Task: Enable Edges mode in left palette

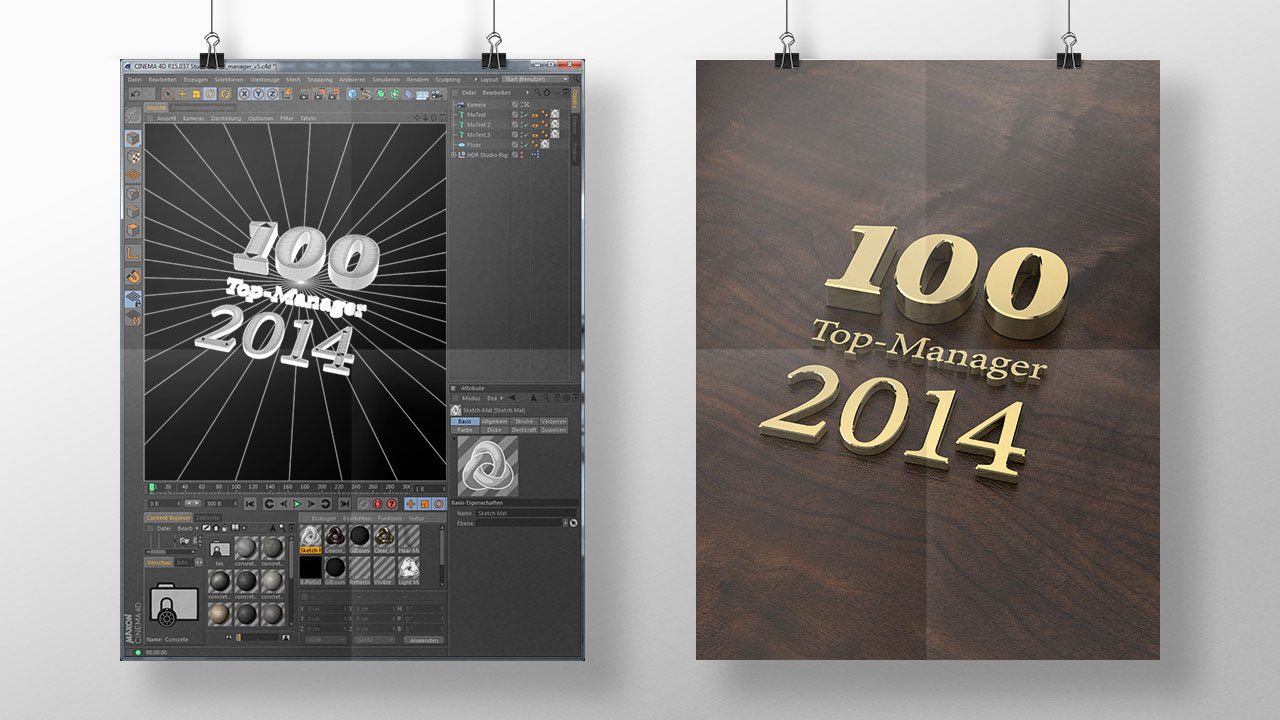Action: click(133, 211)
